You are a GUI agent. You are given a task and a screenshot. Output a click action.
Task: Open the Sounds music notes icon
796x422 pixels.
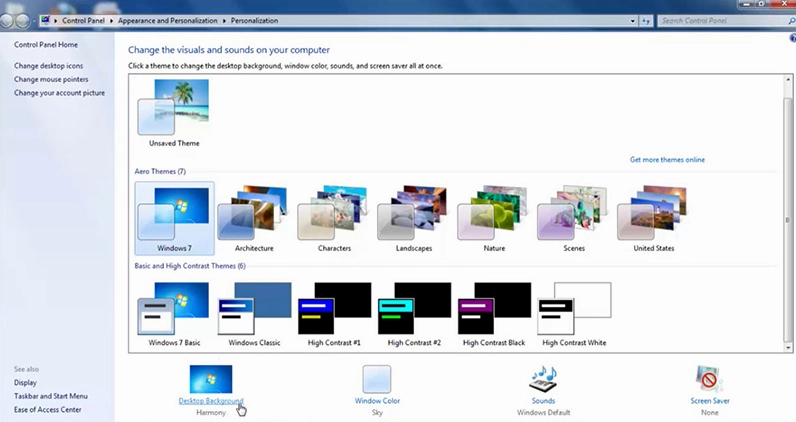(x=543, y=379)
